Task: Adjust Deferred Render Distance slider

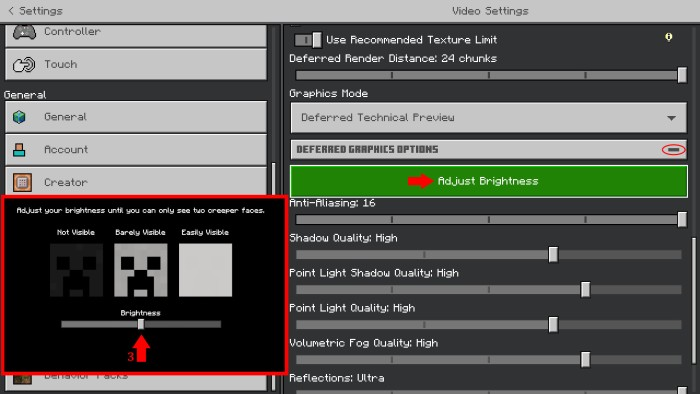Action: pyautogui.click(x=489, y=75)
